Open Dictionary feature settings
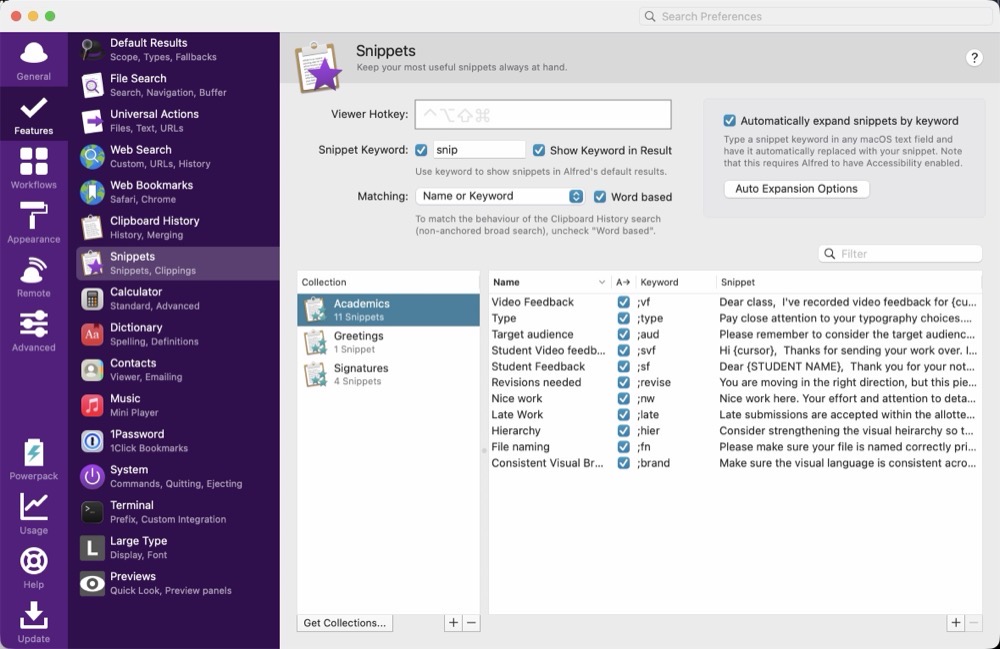The height and width of the screenshot is (649, 1000). (x=177, y=334)
